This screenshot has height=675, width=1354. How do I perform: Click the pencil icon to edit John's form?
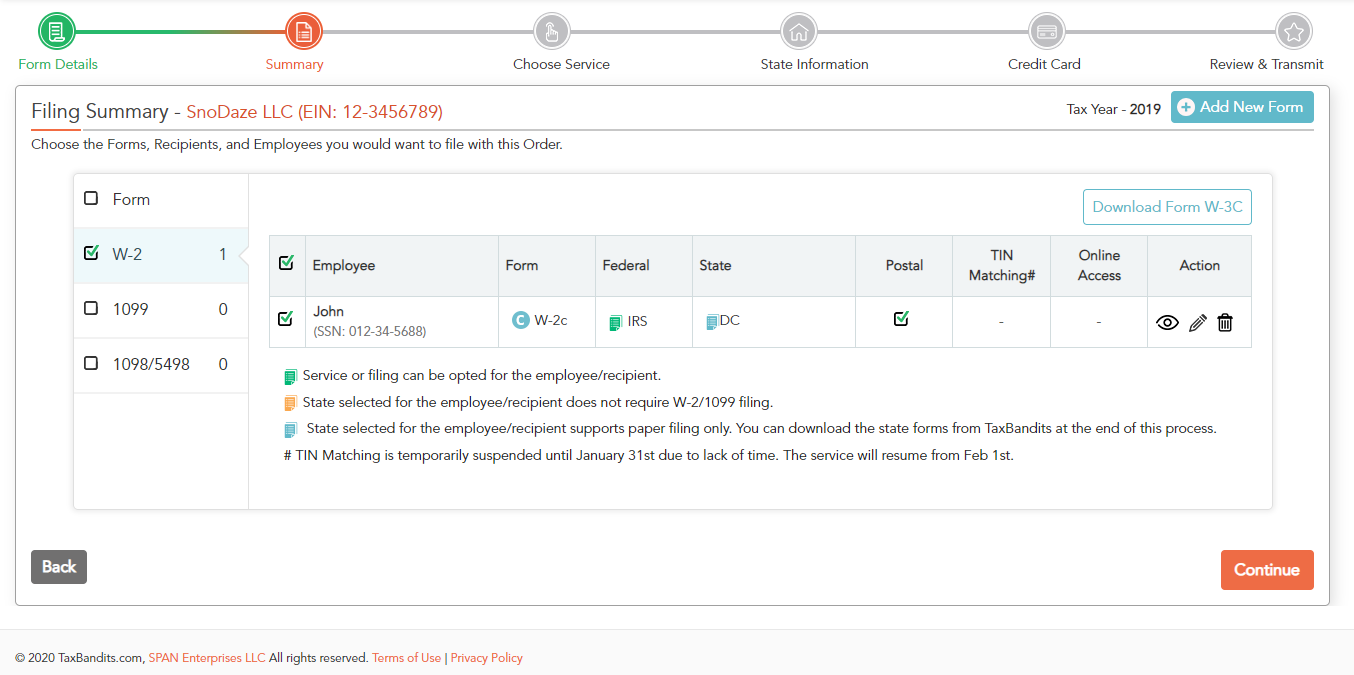(1197, 322)
